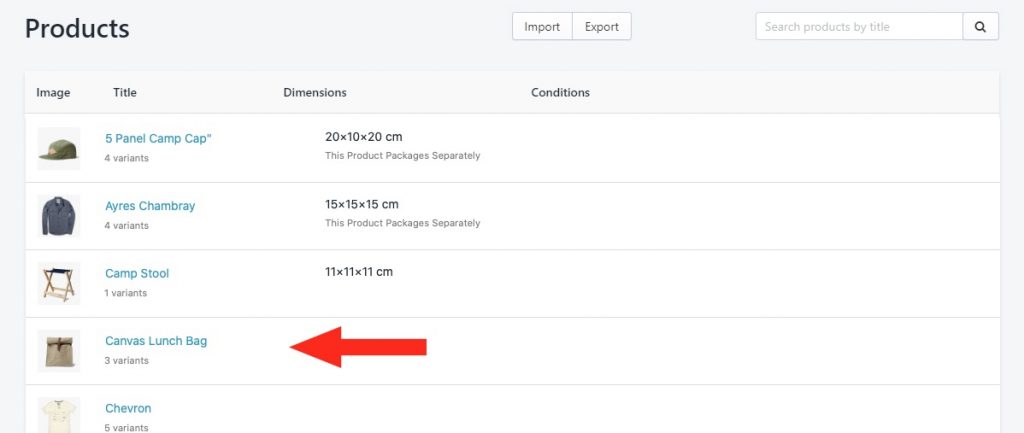The width and height of the screenshot is (1024, 433).
Task: Open the Ayres Chambray product link
Action: [150, 206]
